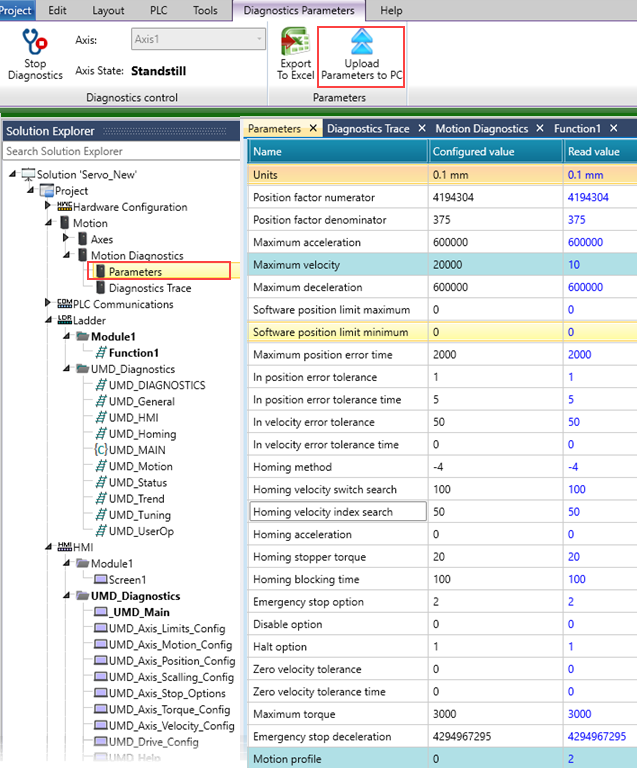
Task: Click the ladder icon beside UMD_Tuning
Action: pos(101,515)
